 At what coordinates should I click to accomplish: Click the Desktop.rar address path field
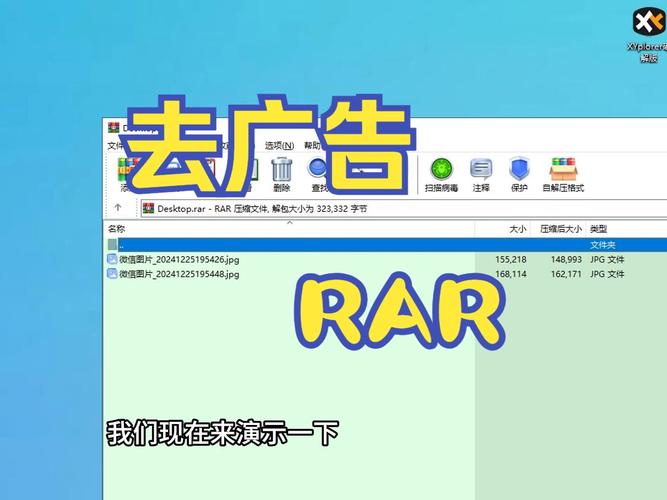(300, 208)
